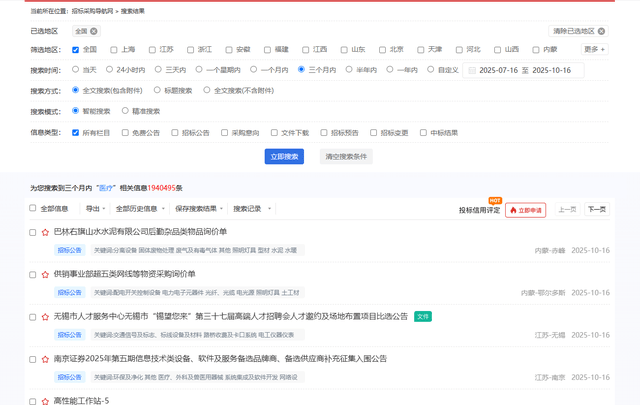Choose 精准搜索 search mode
The width and height of the screenshot is (640, 405).
(125, 111)
